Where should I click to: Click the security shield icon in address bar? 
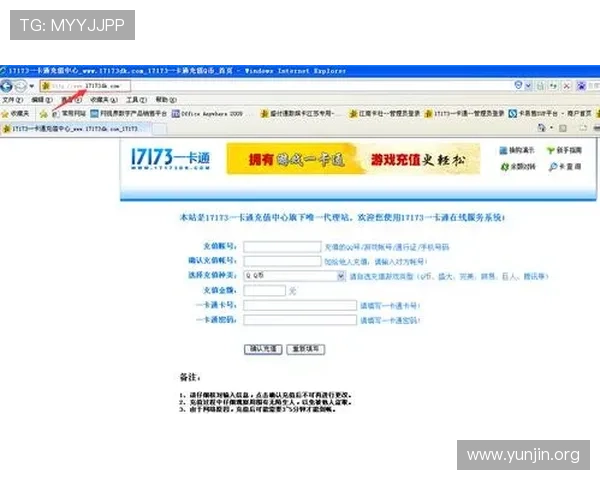point(518,85)
